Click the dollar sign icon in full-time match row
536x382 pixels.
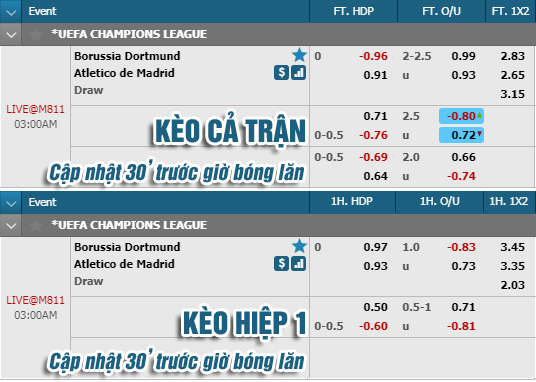point(281,73)
